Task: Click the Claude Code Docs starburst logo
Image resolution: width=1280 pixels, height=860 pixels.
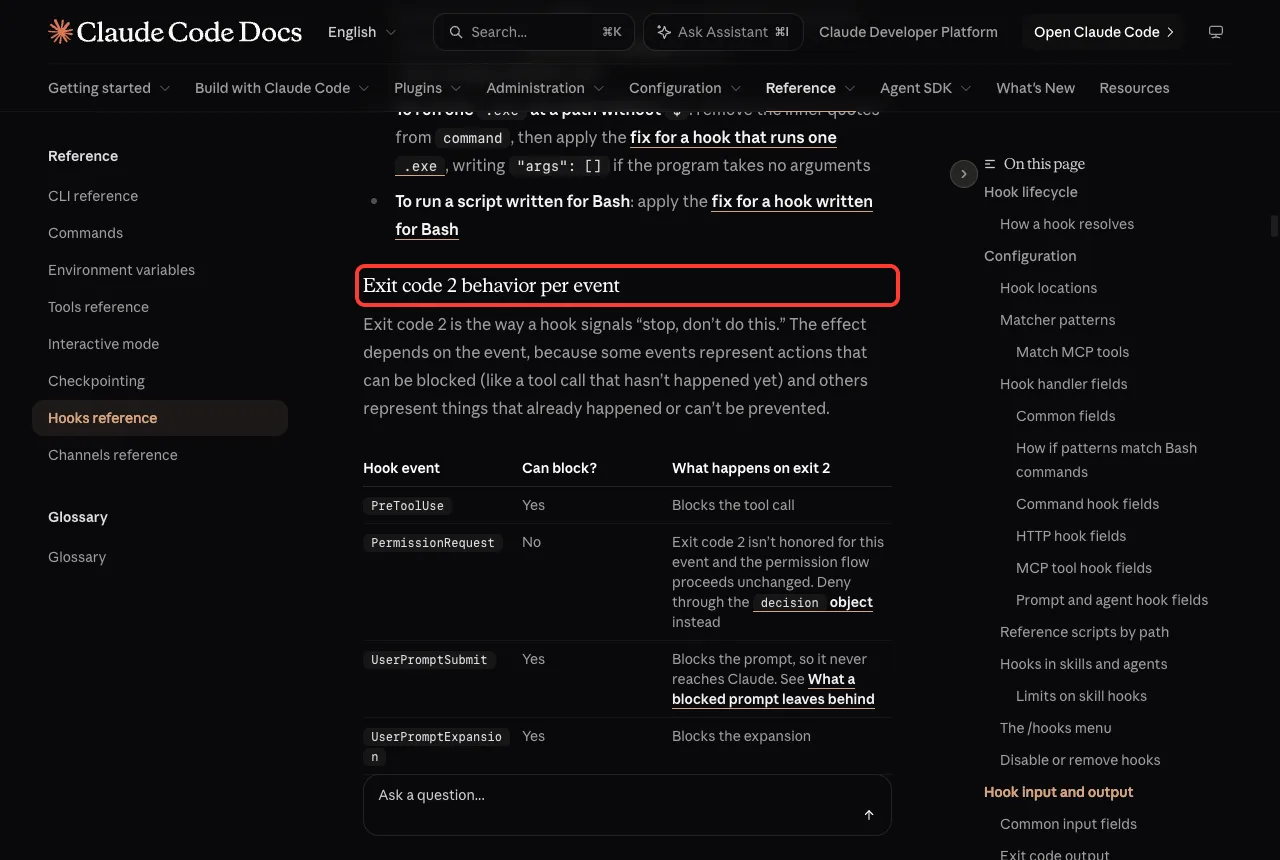Action: [x=60, y=32]
